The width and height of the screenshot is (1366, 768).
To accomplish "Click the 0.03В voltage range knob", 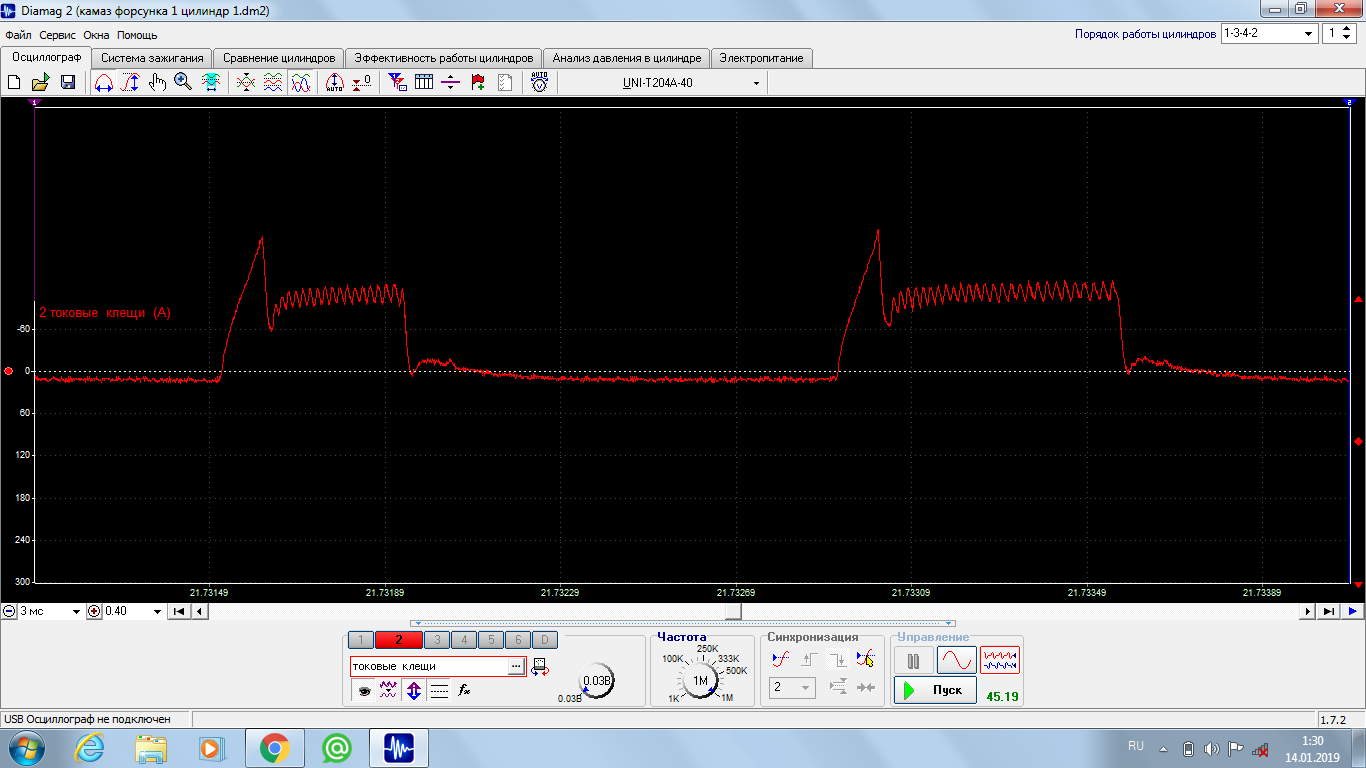I will pos(597,681).
